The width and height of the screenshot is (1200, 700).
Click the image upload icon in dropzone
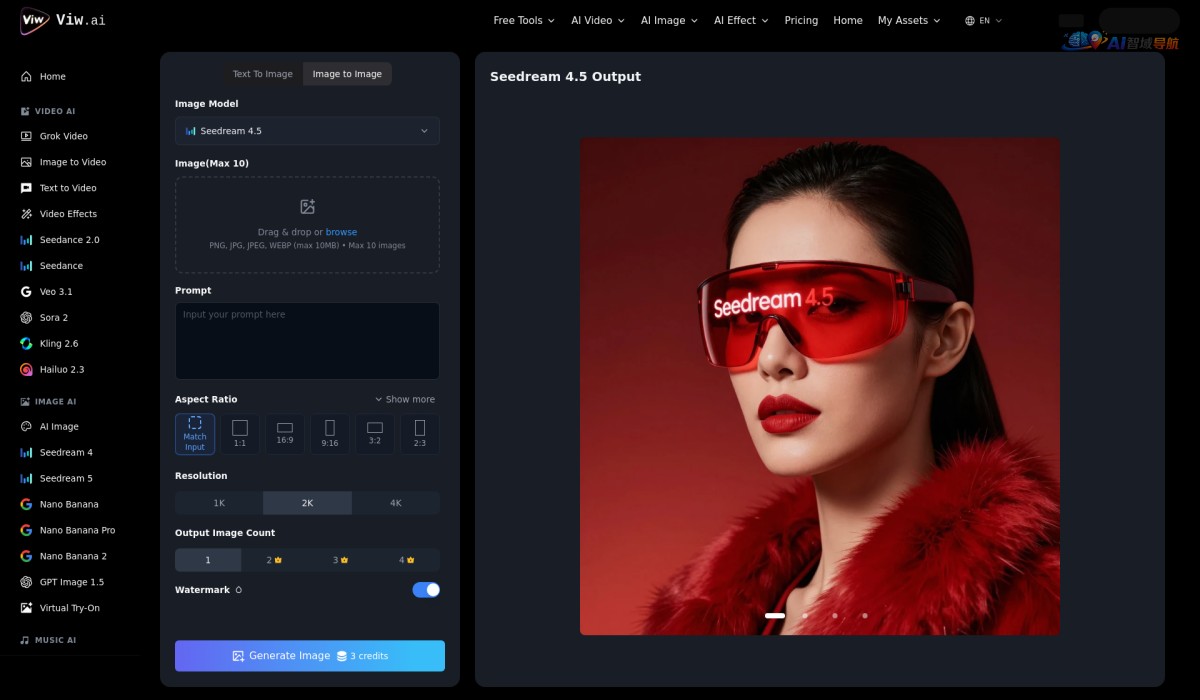pyautogui.click(x=307, y=207)
